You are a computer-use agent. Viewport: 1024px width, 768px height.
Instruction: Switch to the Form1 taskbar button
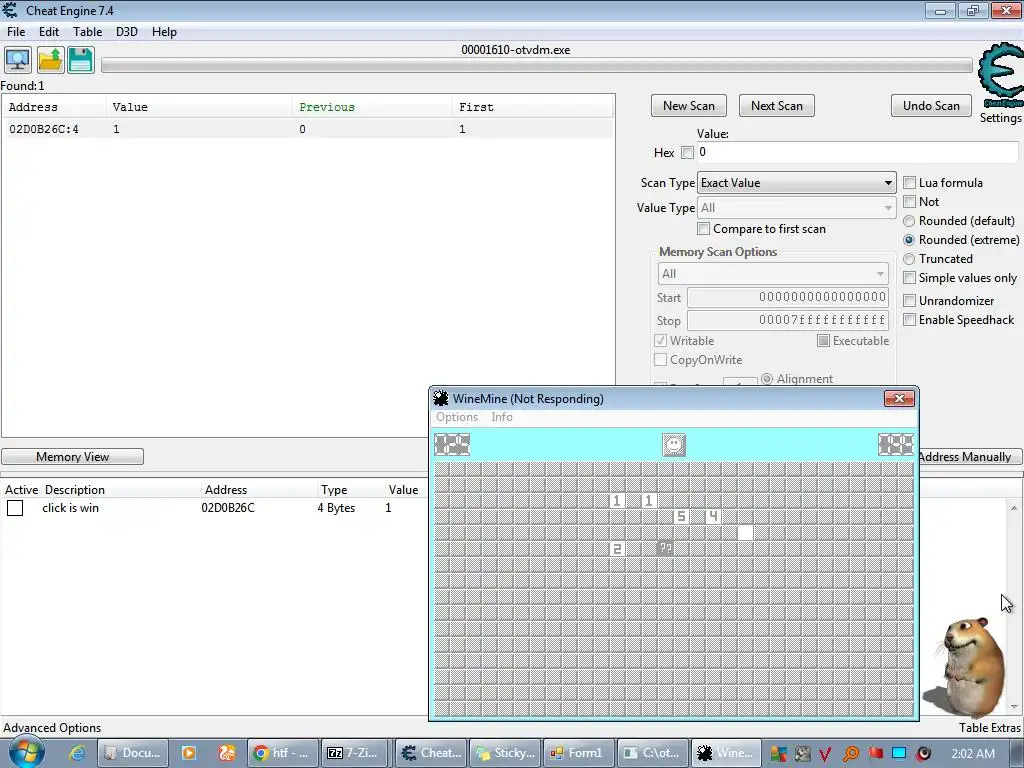(579, 753)
